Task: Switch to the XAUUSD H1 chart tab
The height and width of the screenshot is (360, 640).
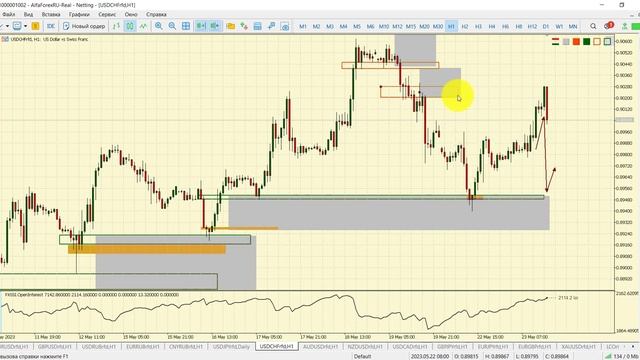Action: click(x=578, y=347)
